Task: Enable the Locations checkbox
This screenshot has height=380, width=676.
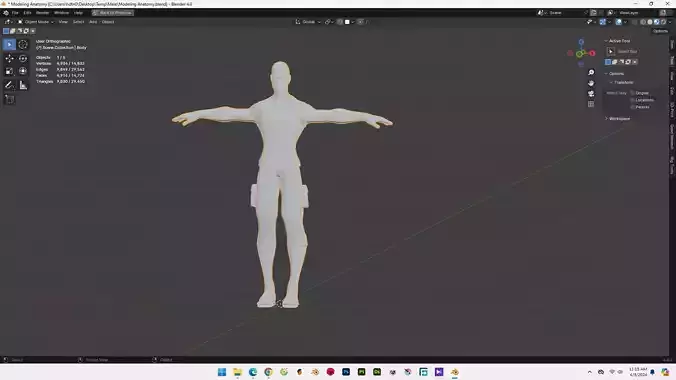Action: point(632,100)
